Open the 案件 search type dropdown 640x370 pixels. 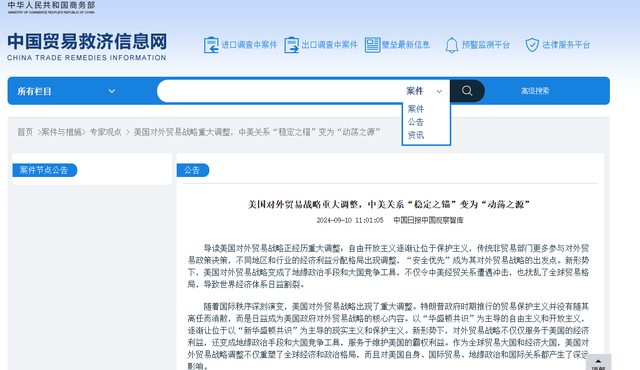(424, 91)
